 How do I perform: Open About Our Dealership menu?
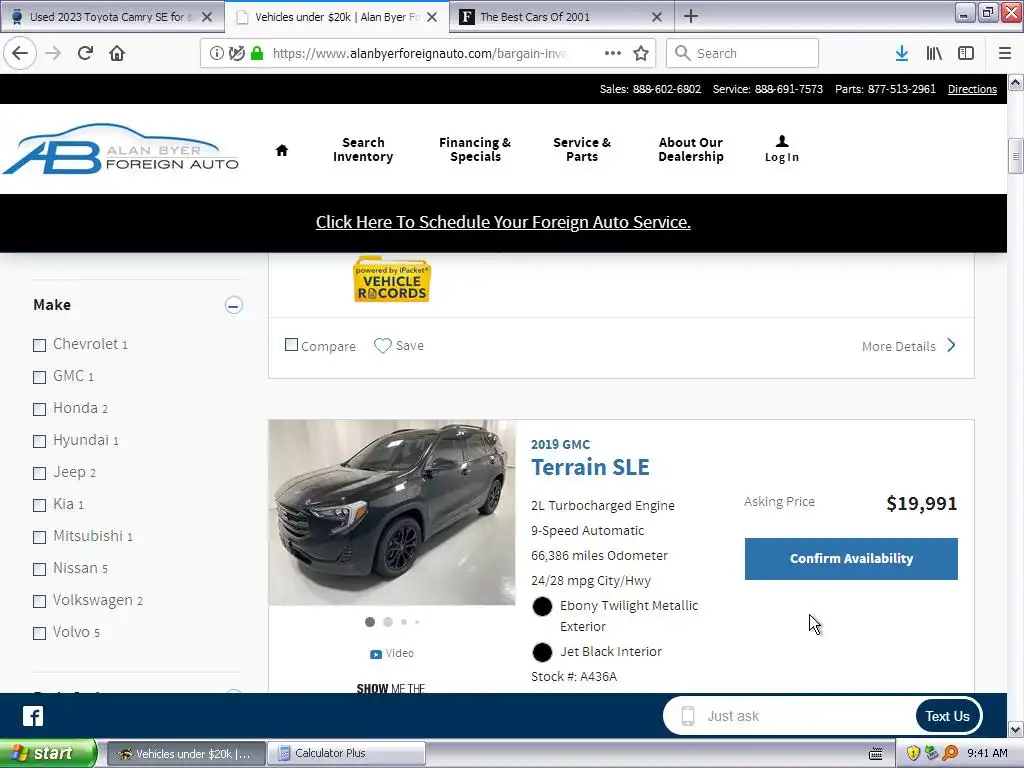coord(691,150)
